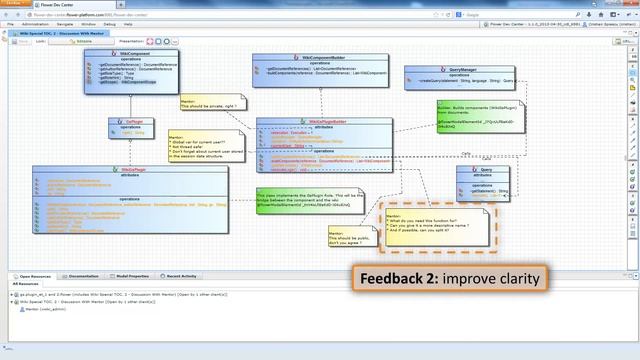640x360 pixels.
Task: Select the Flower Dev Center browser tab
Action: click(x=73, y=5)
